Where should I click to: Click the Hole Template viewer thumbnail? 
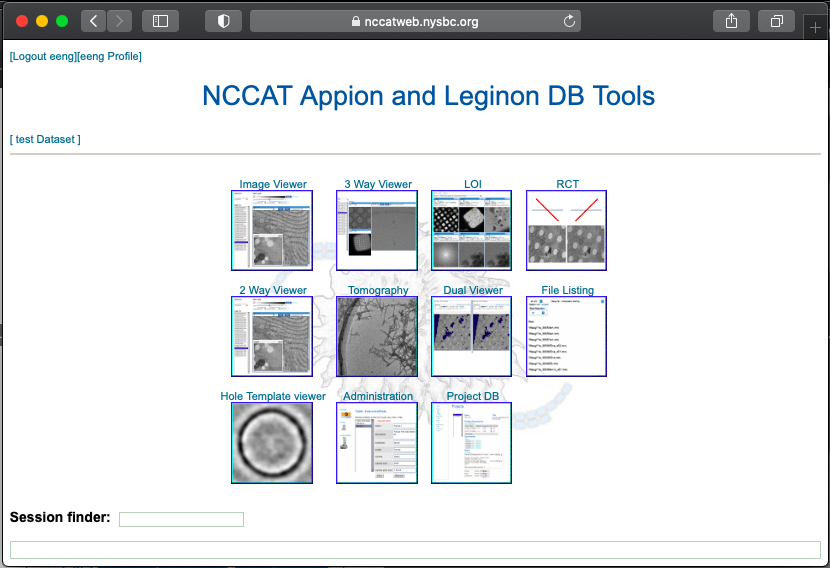272,443
